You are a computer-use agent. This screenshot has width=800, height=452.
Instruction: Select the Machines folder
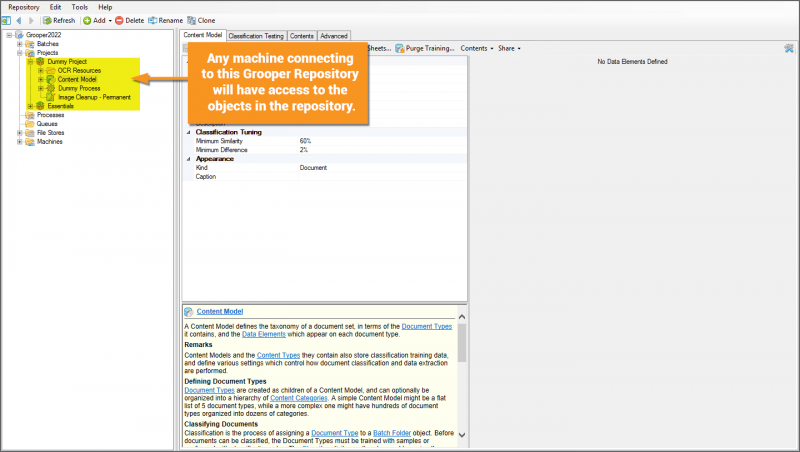49,142
